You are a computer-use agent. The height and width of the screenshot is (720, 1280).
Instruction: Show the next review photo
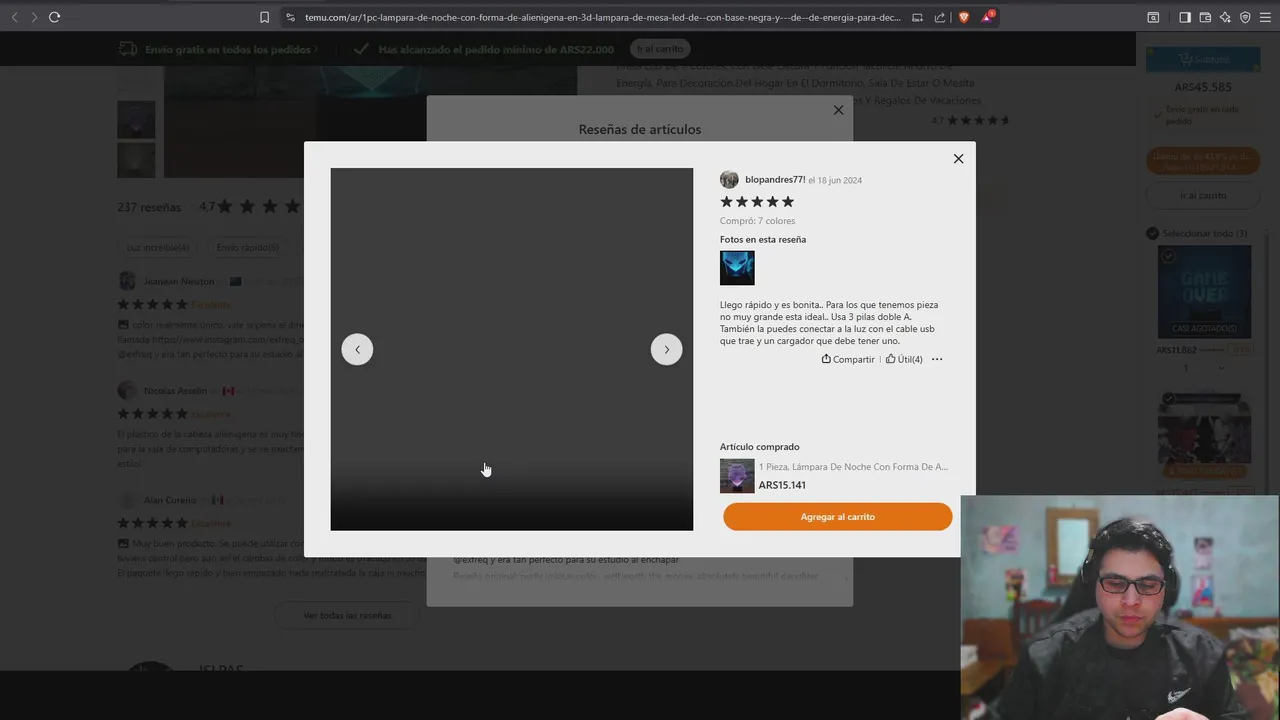click(x=666, y=349)
